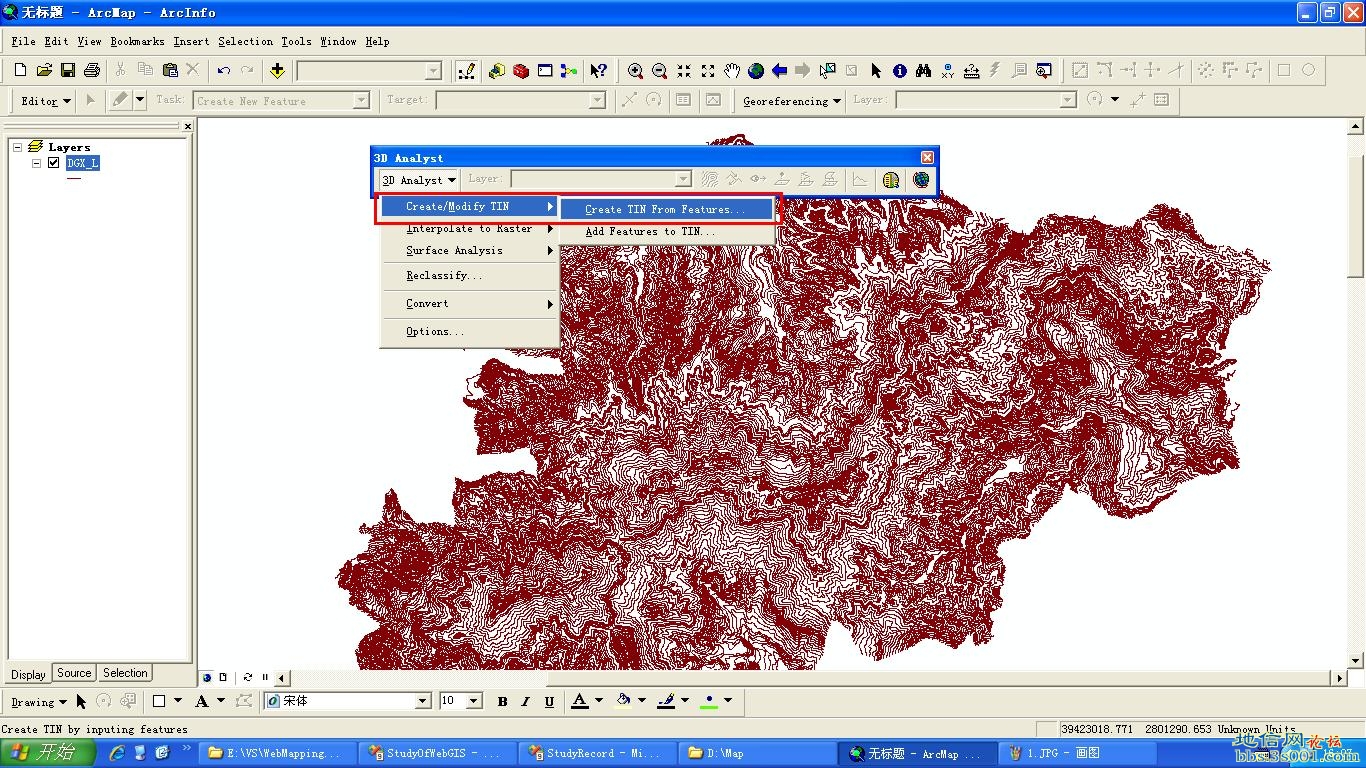Screen dimensions: 1366x768
Task: Select the Zoom In magnifier tool
Action: pyautogui.click(x=635, y=70)
